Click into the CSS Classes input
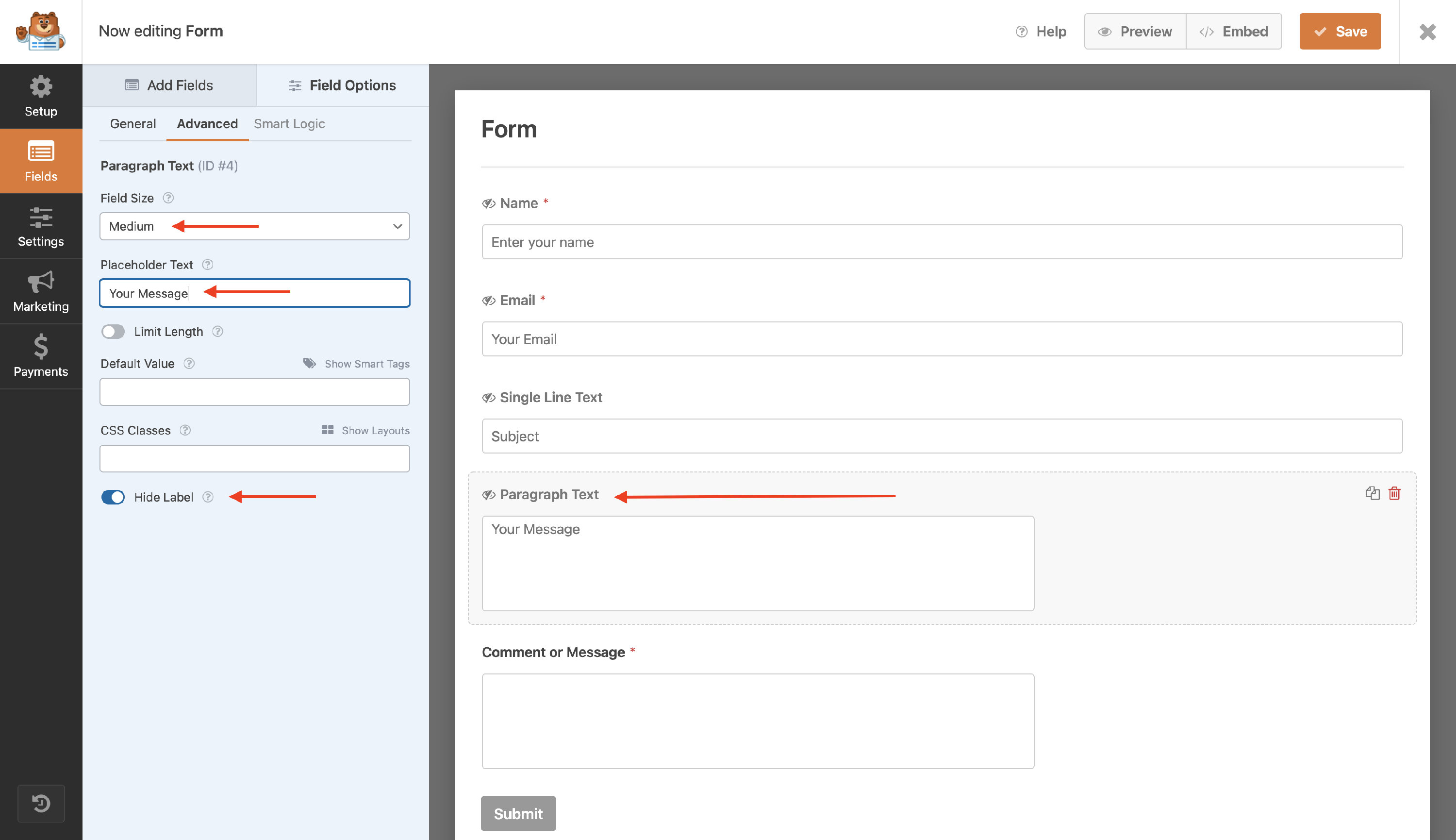Image resolution: width=1456 pixels, height=840 pixels. point(254,459)
